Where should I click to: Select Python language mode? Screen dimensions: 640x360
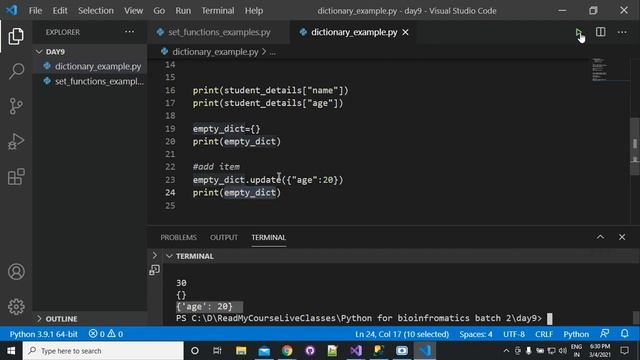pos(576,334)
